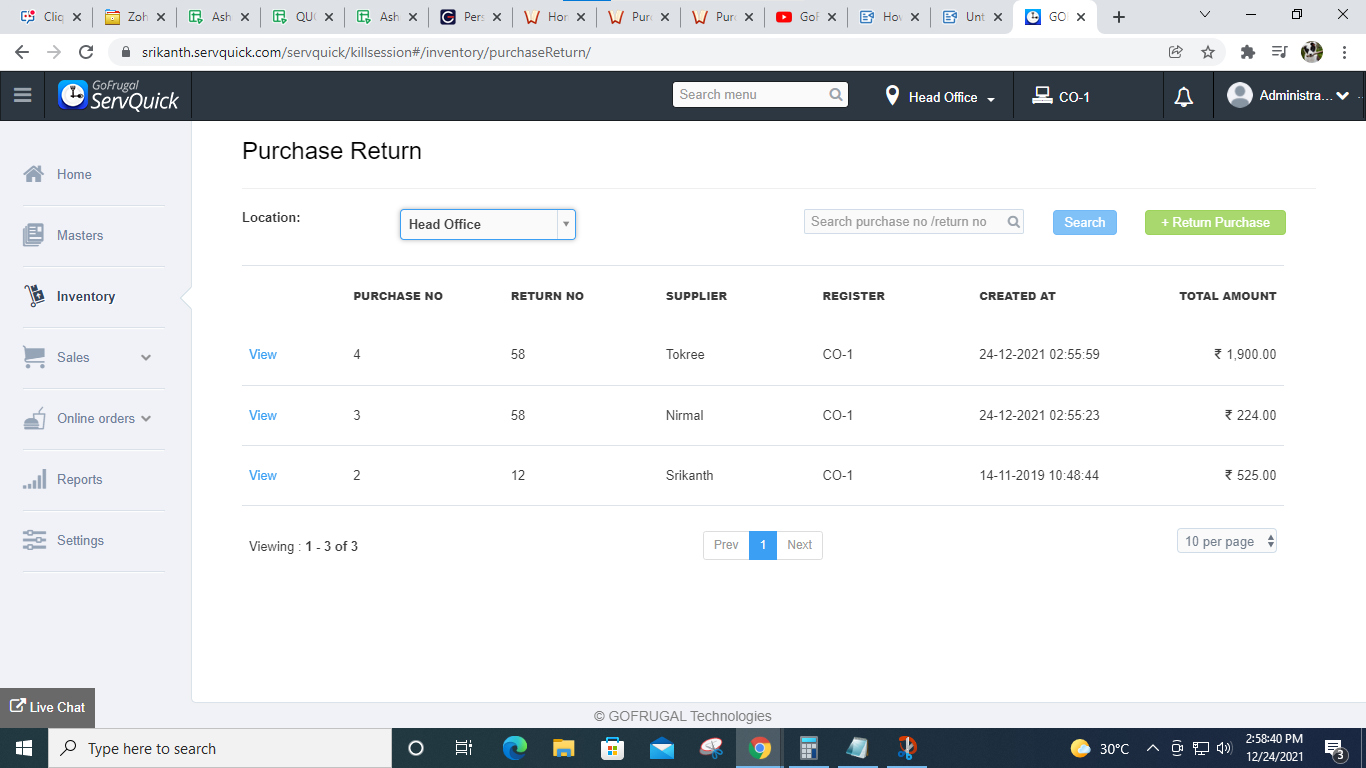Click the Administrator avatar icon
The image size is (1366, 768).
tap(1240, 95)
